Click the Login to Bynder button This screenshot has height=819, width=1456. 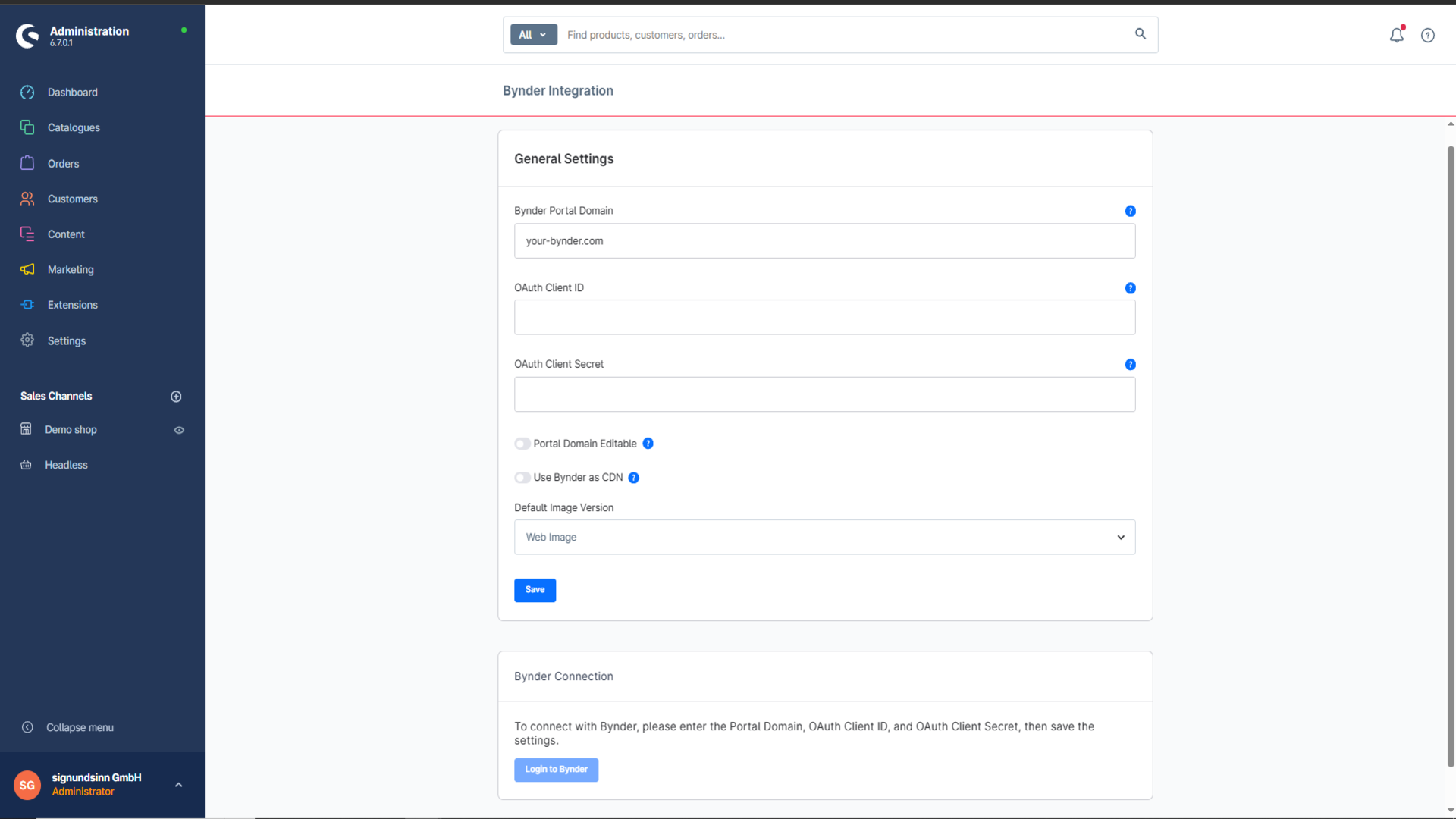coord(556,770)
